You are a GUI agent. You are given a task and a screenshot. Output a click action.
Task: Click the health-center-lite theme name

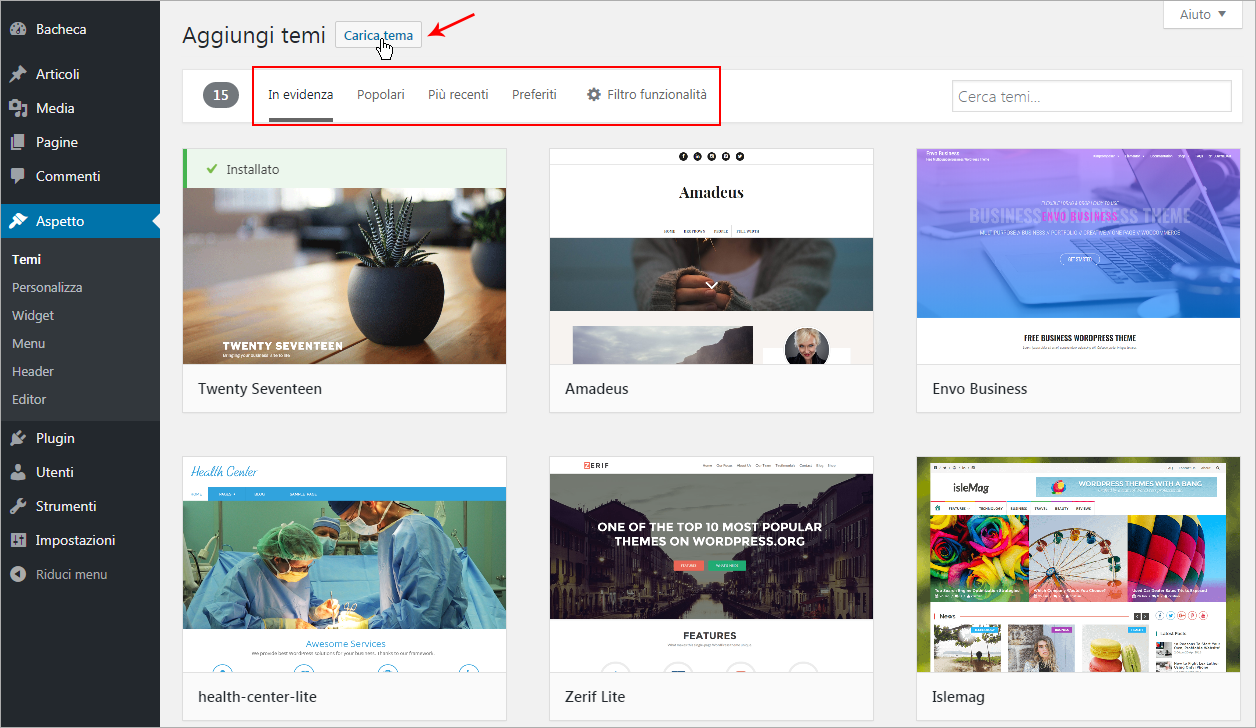click(258, 696)
